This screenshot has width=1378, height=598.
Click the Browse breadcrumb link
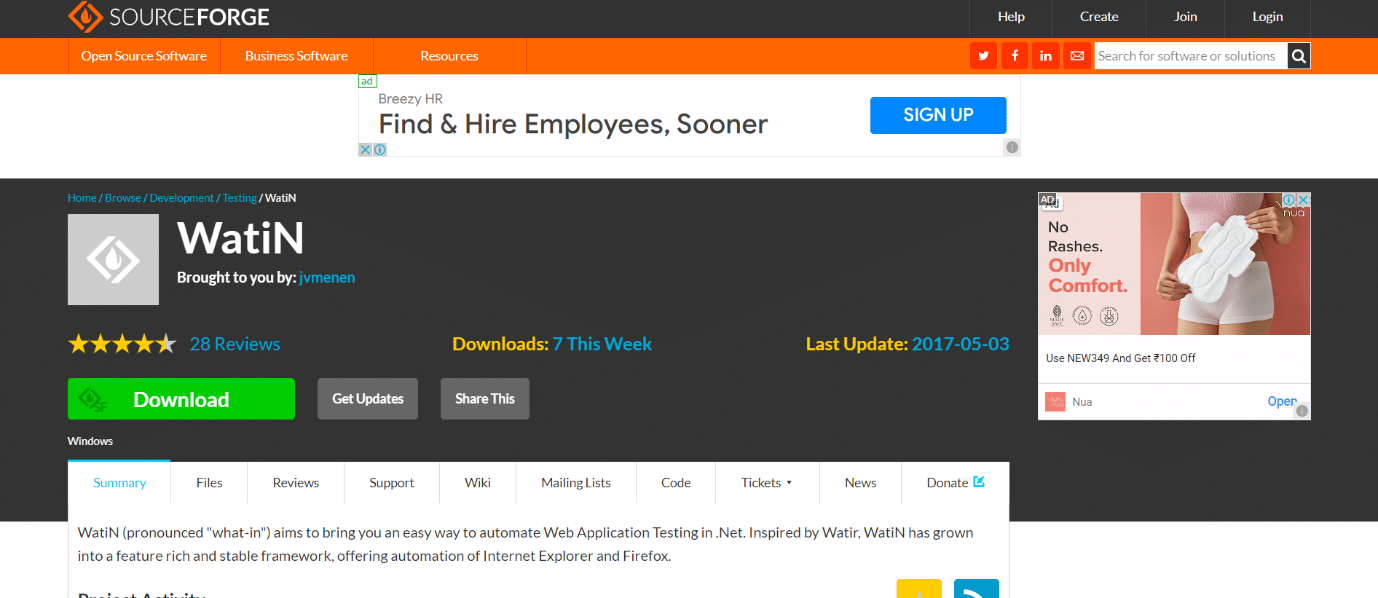click(123, 198)
